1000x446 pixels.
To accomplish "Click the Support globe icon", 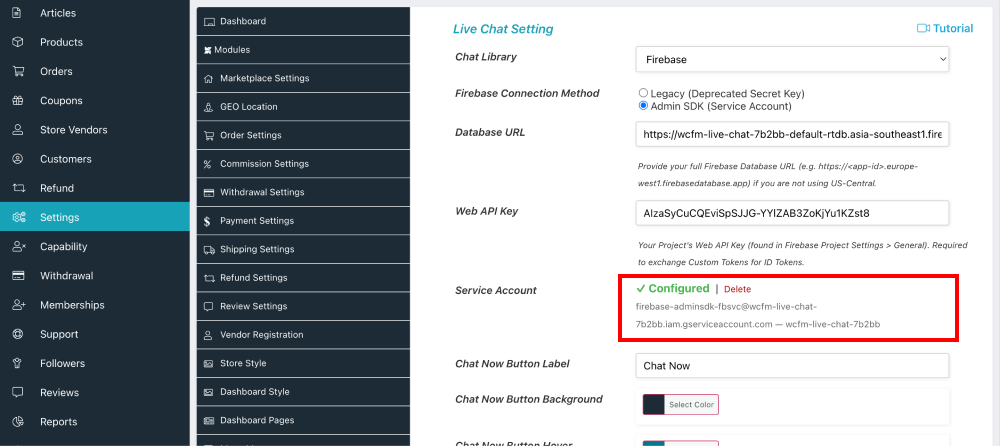I will 18,334.
